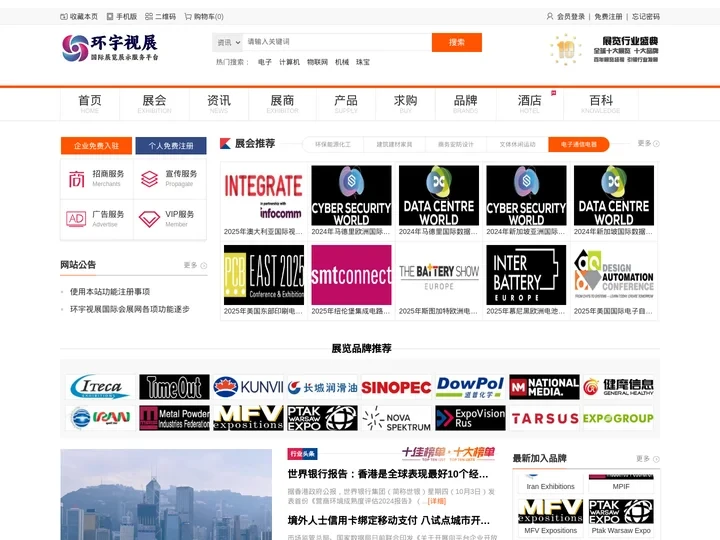Click the 长城润滑油 brand logo
The height and width of the screenshot is (540, 720).
coord(322,387)
